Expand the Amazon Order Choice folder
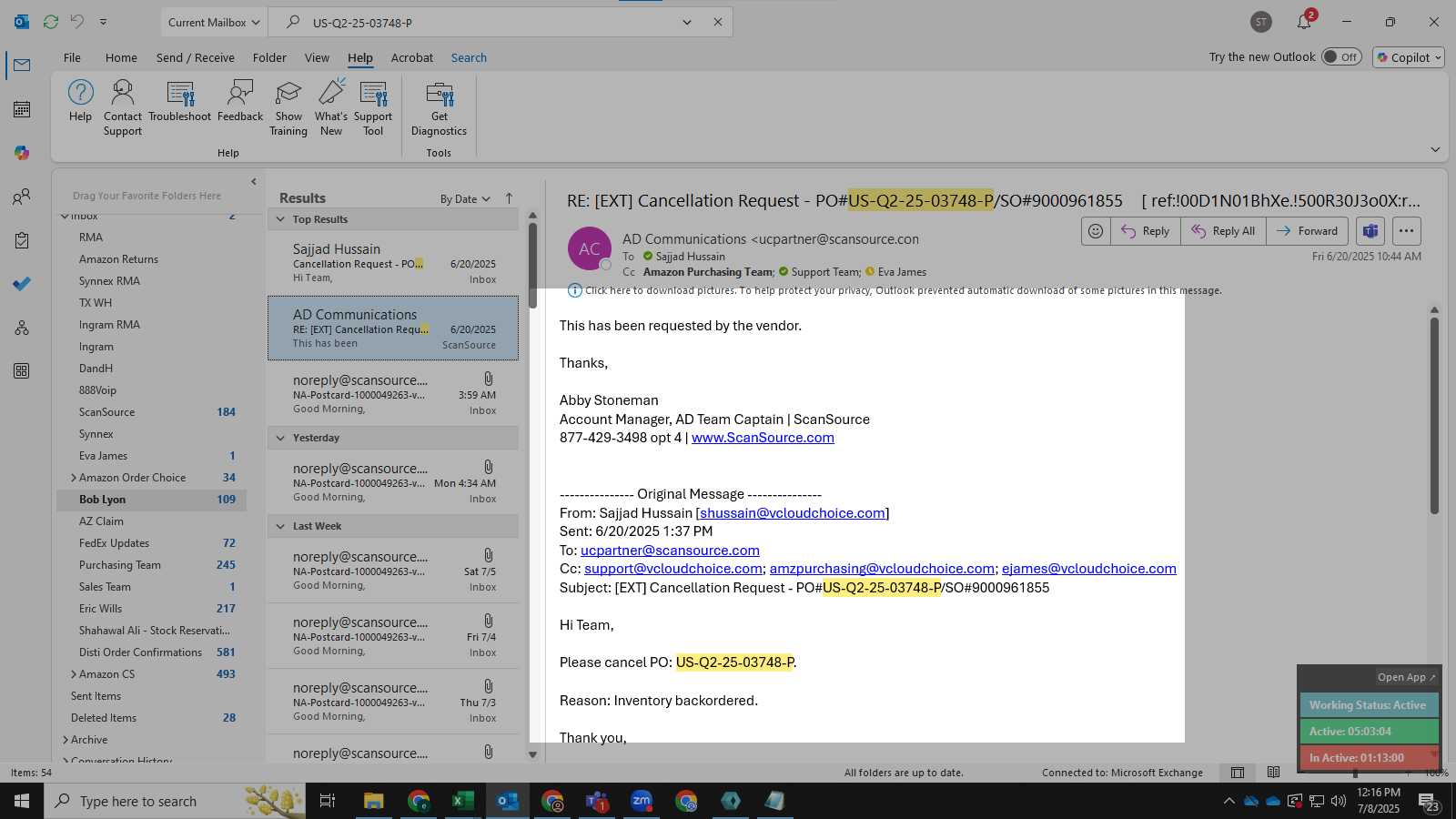 coord(73,478)
